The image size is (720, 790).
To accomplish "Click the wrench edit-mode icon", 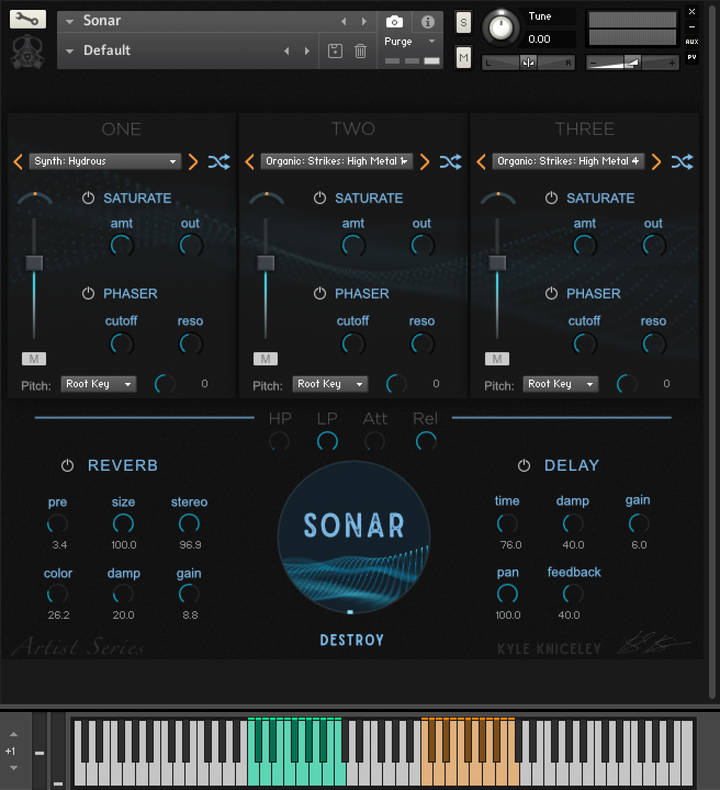I will [28, 19].
